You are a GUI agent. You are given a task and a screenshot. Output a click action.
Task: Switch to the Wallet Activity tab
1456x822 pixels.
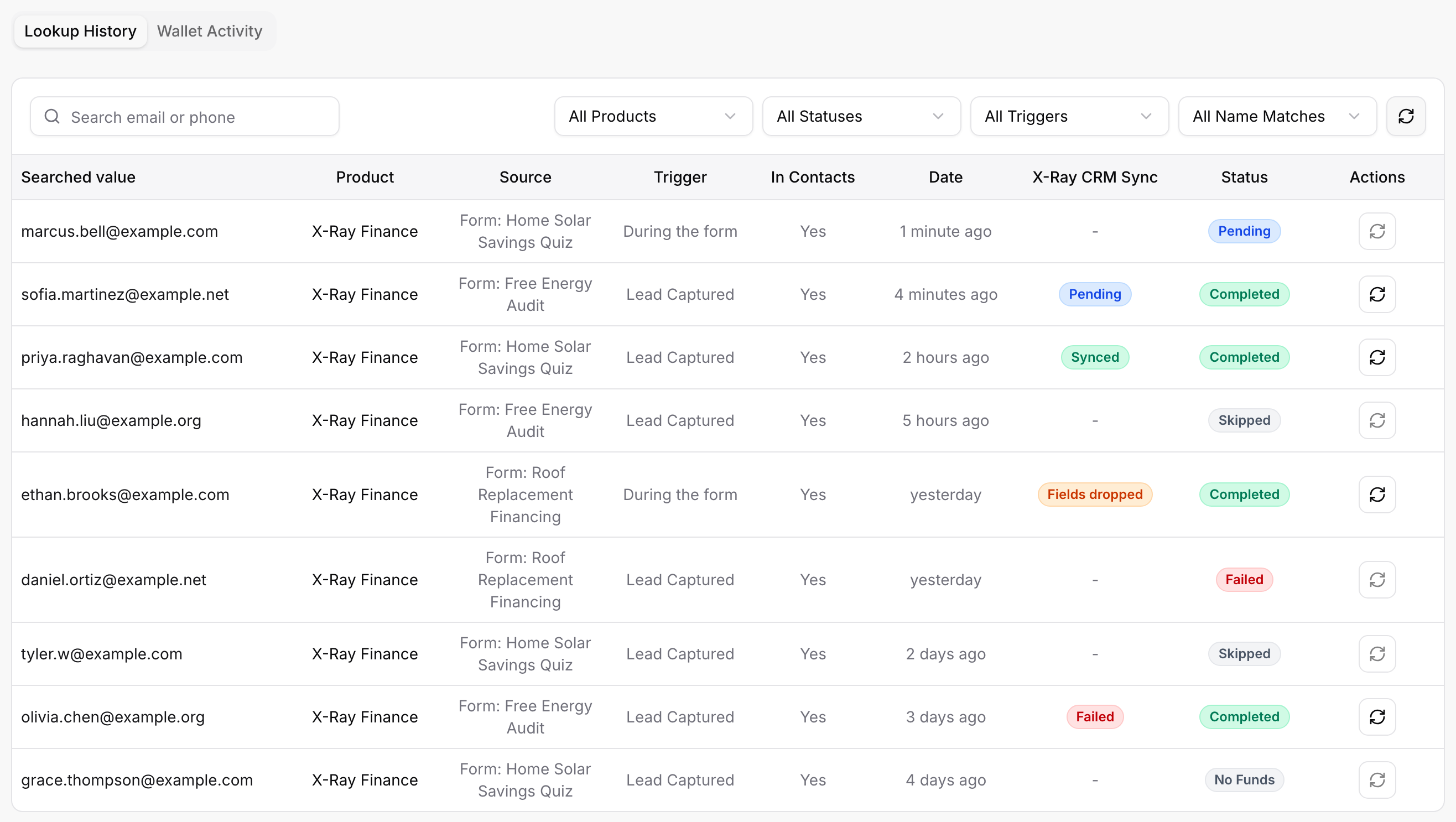pos(210,31)
